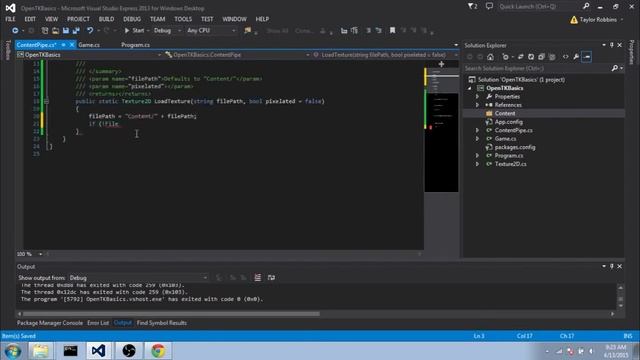
Task: Open the Find Symbol Results tab
Action: click(x=162, y=323)
